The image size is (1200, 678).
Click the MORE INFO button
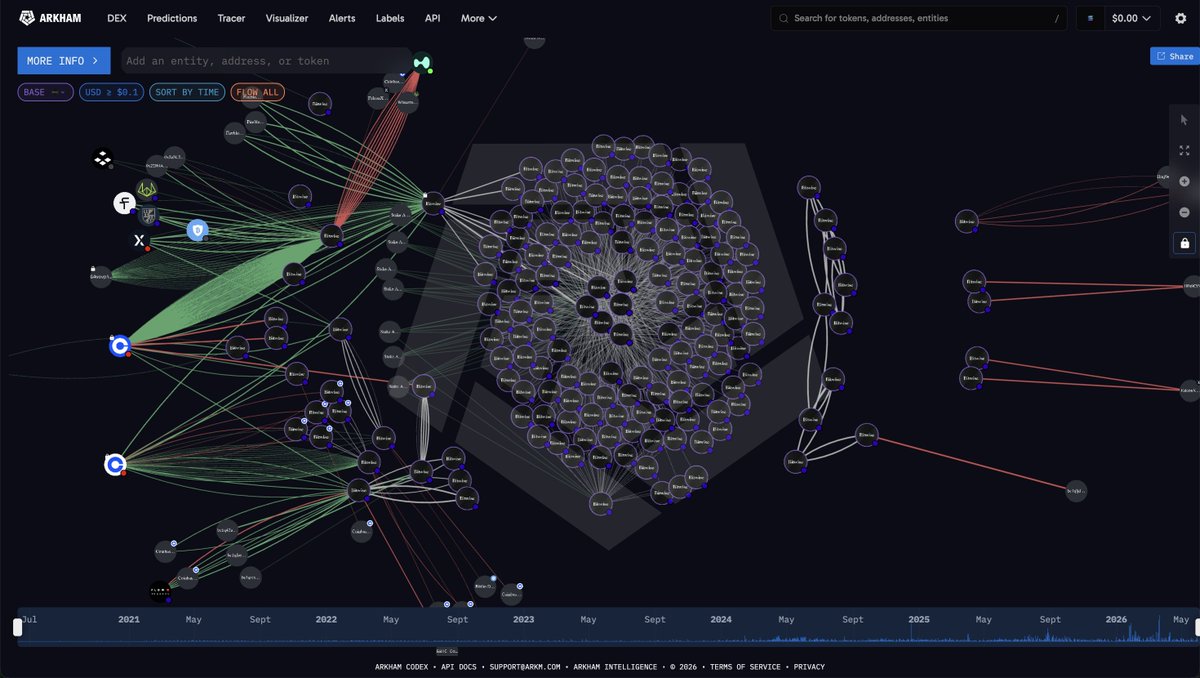[x=64, y=61]
